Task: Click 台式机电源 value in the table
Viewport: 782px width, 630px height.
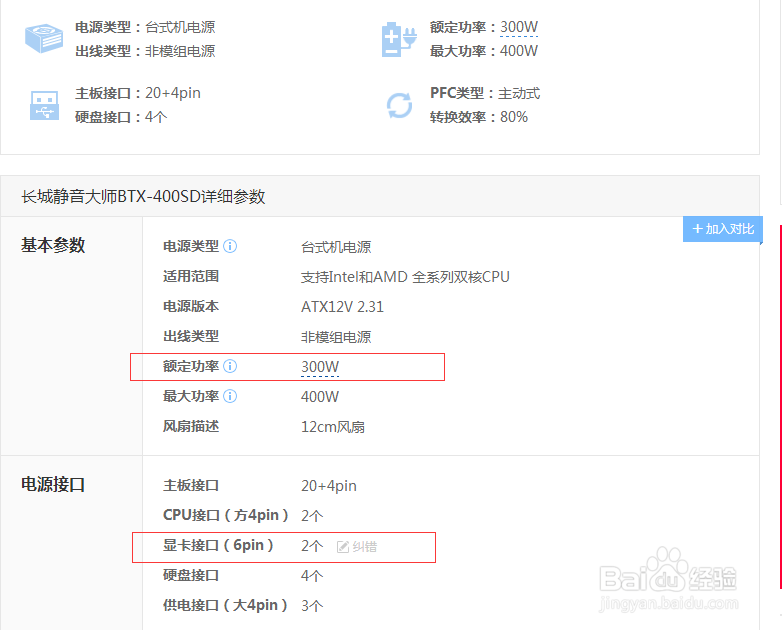Action: coord(336,247)
